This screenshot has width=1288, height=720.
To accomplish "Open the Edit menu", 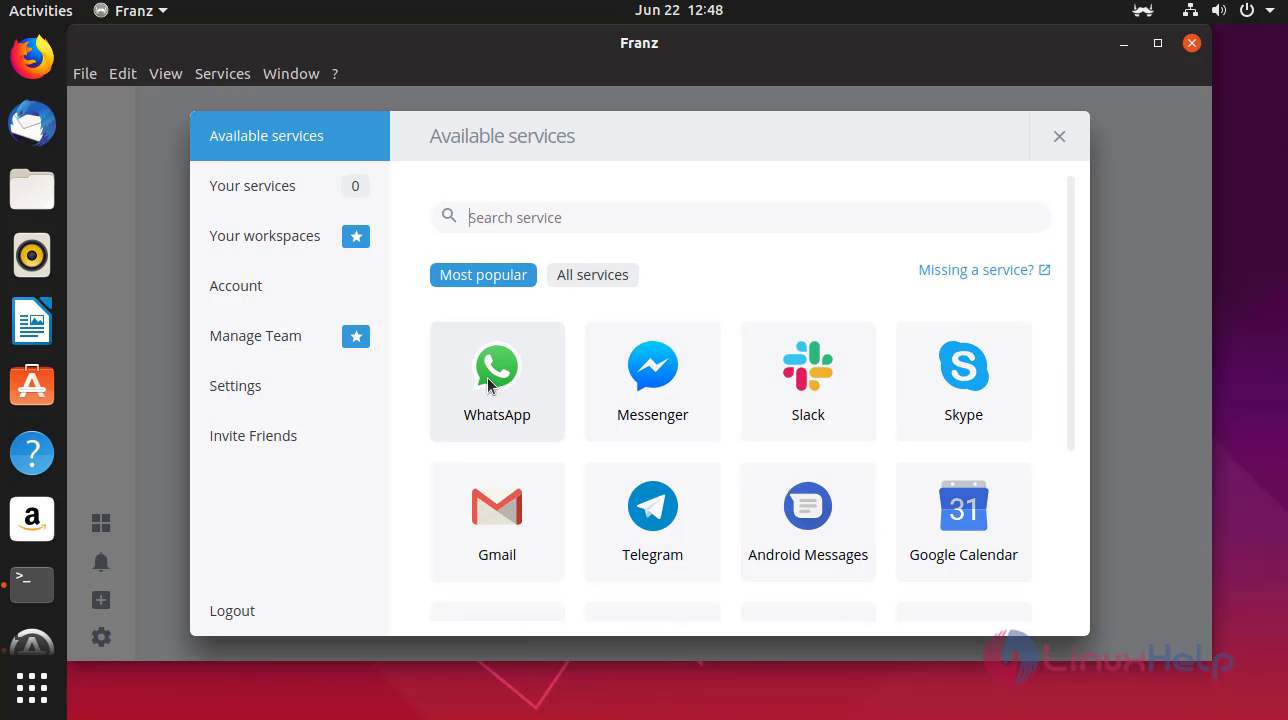I will click(123, 74).
